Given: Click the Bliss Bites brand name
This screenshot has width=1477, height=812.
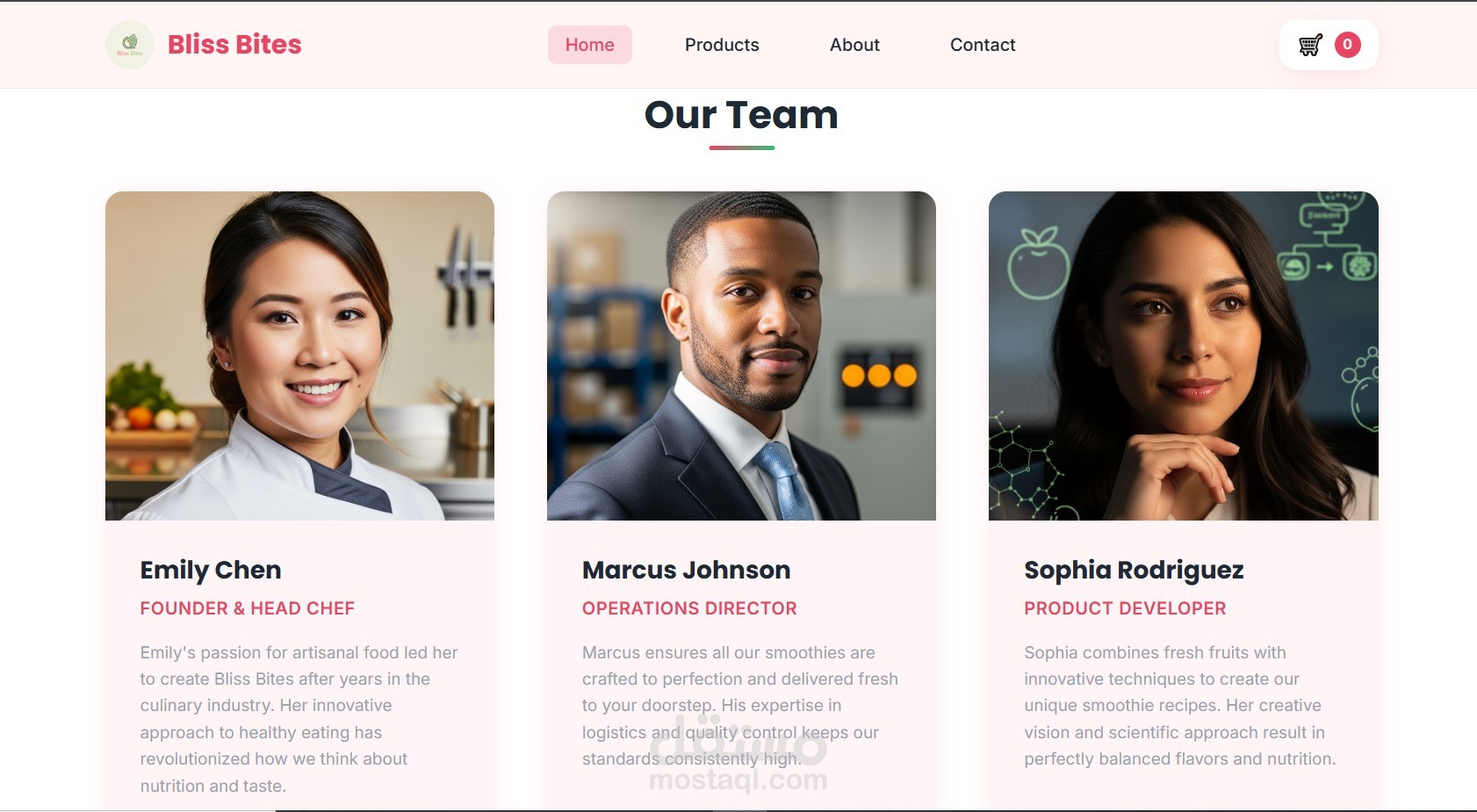Looking at the screenshot, I should pos(234,45).
